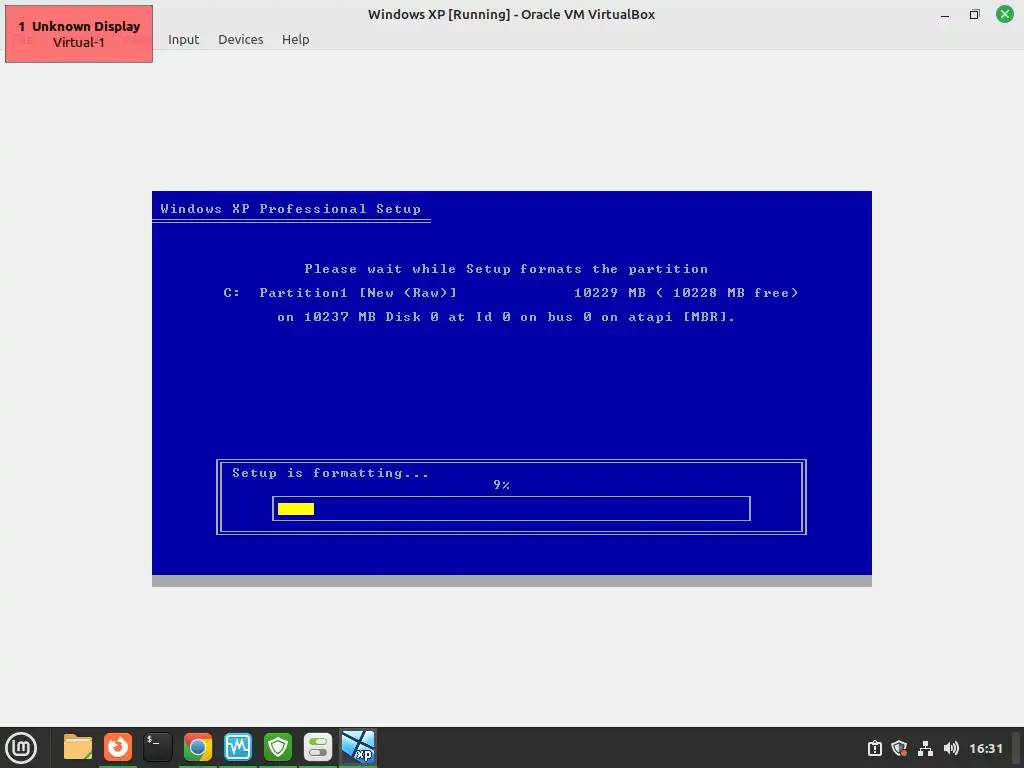
Task: Maximize the VirtualBox window
Action: coord(974,14)
